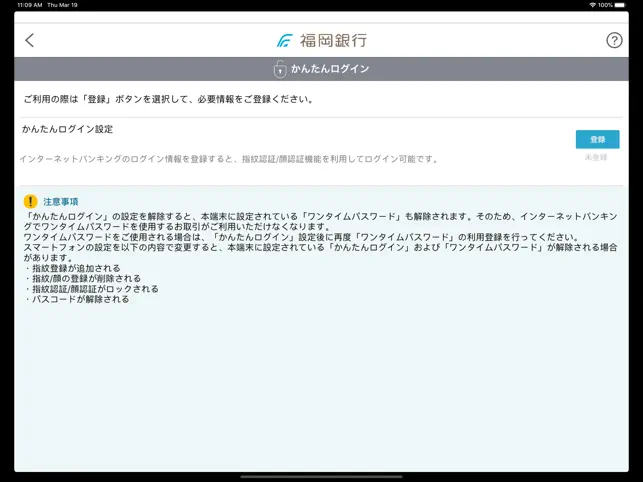Tap the インターネットバンキングのログイン情報 description line
The height and width of the screenshot is (482, 643).
pyautogui.click(x=229, y=159)
